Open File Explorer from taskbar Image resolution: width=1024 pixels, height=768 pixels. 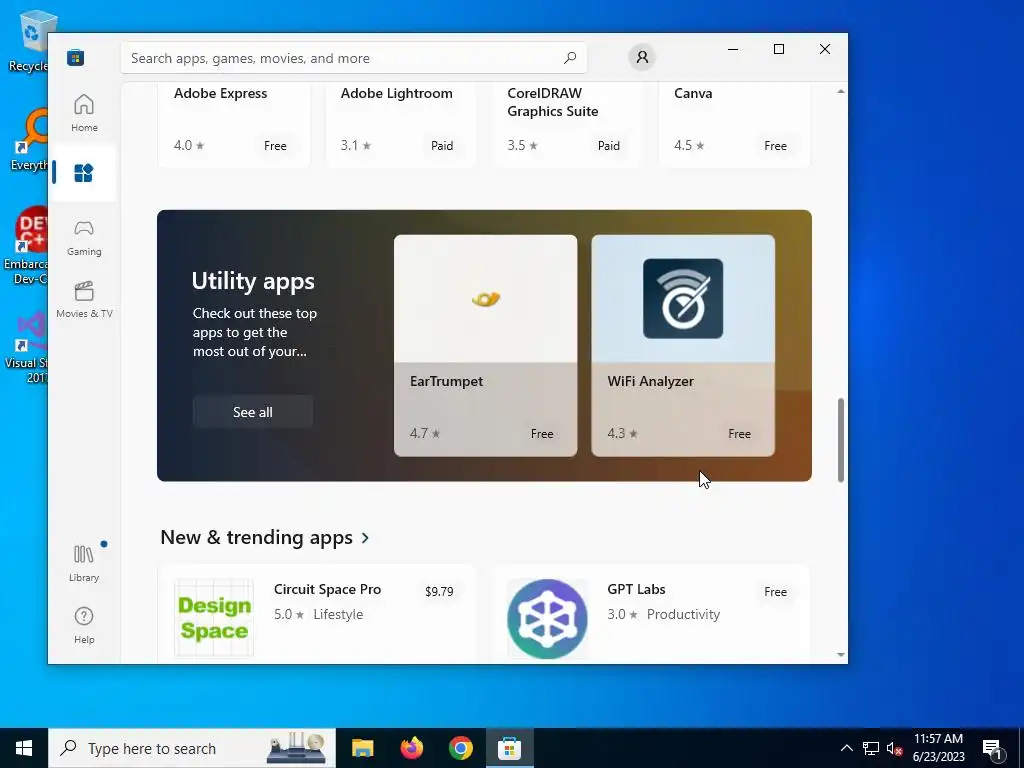[362, 748]
